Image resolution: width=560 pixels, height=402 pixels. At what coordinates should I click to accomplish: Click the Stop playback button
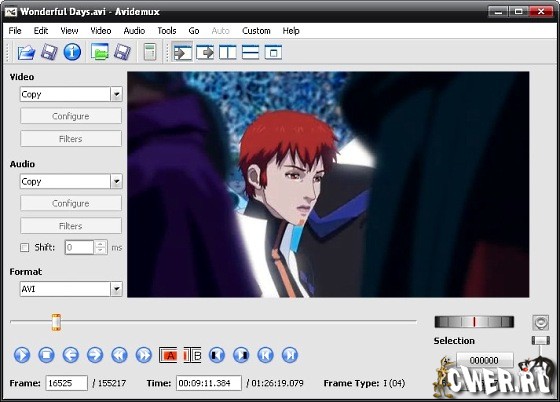46,355
